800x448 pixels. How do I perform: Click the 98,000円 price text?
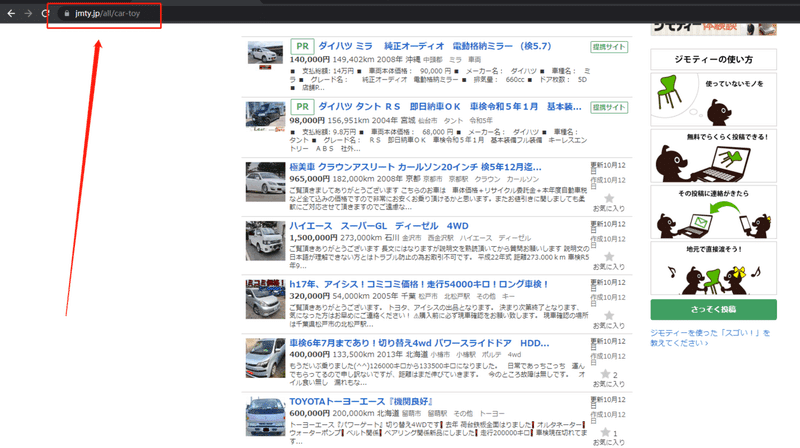tap(307, 120)
